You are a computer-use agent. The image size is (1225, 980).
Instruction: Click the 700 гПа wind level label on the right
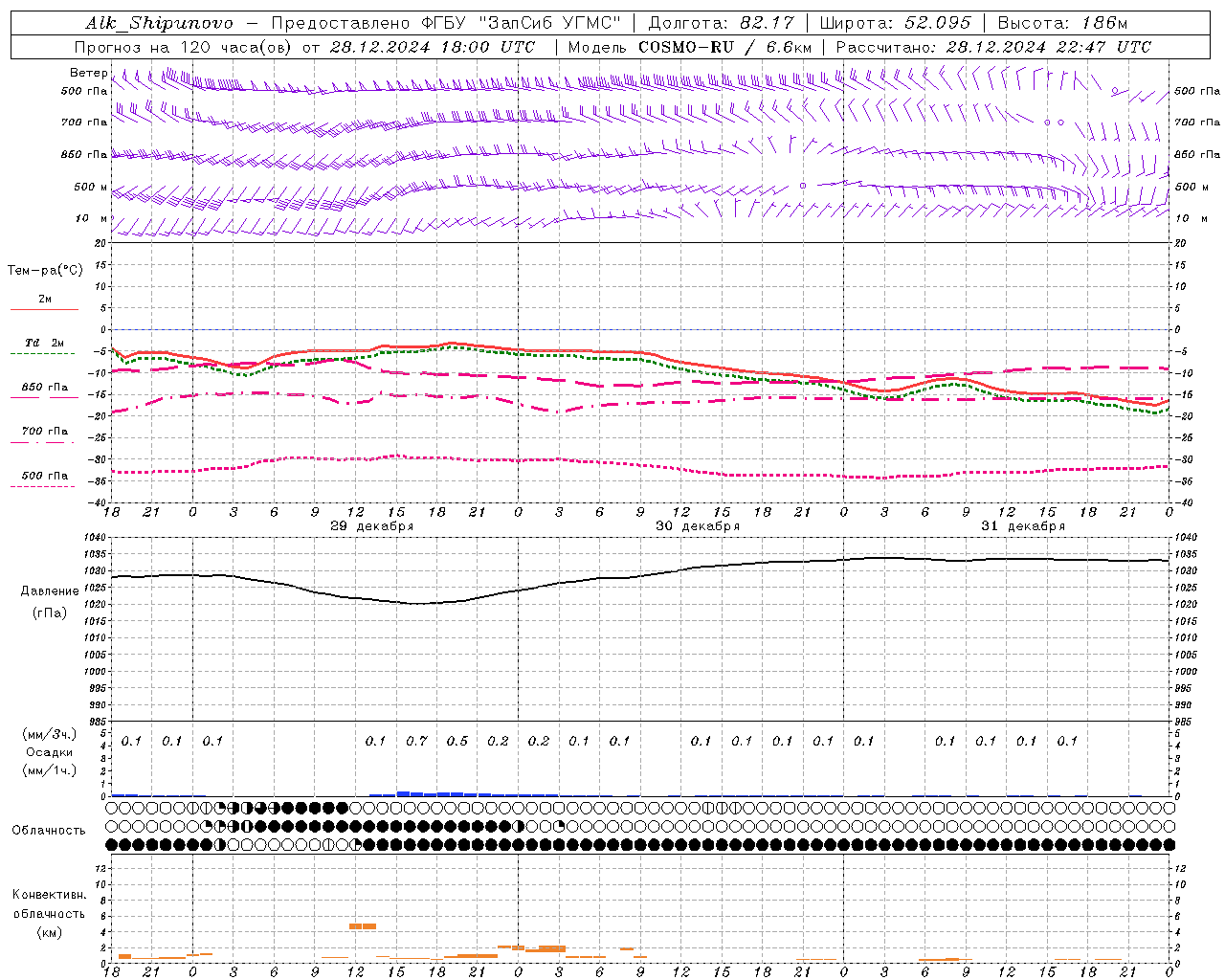pyautogui.click(x=1197, y=122)
